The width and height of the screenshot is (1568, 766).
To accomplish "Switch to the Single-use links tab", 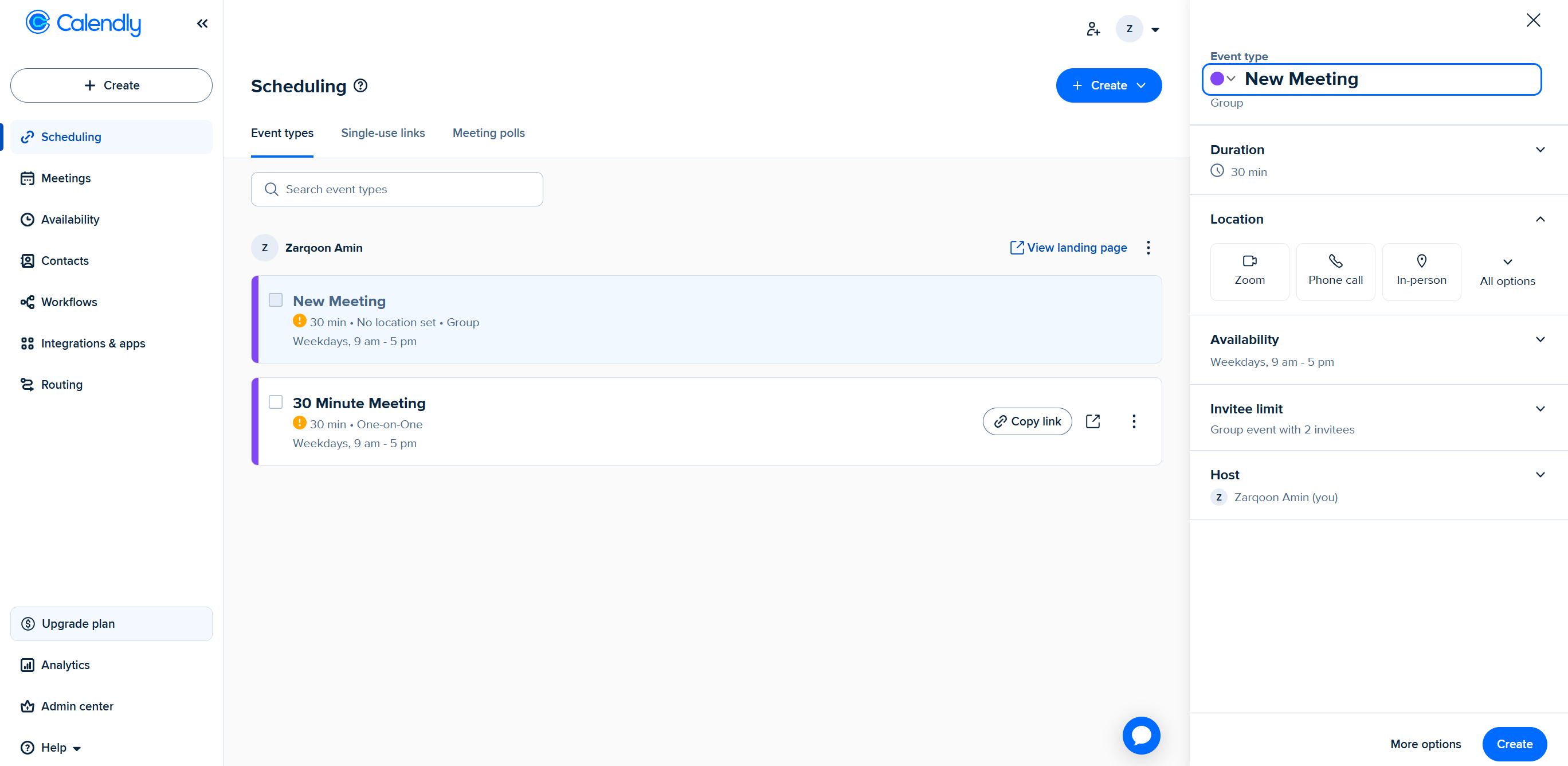I will pos(383,133).
